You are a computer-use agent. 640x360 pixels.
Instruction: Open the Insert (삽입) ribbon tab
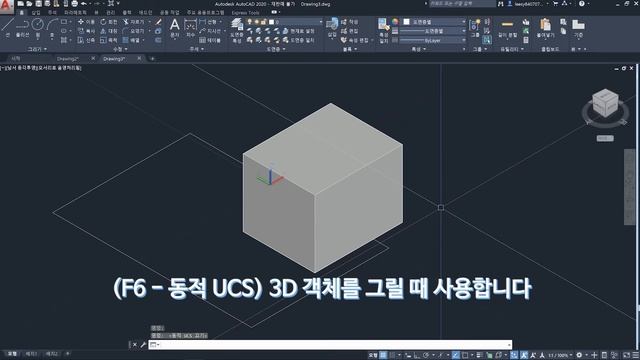(x=36, y=13)
